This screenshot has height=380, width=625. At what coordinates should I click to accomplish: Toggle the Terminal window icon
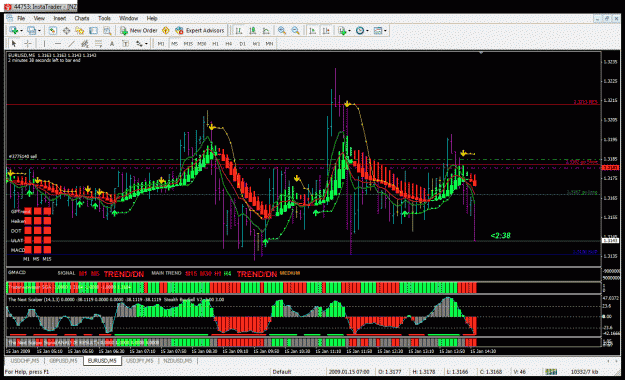coord(93,30)
